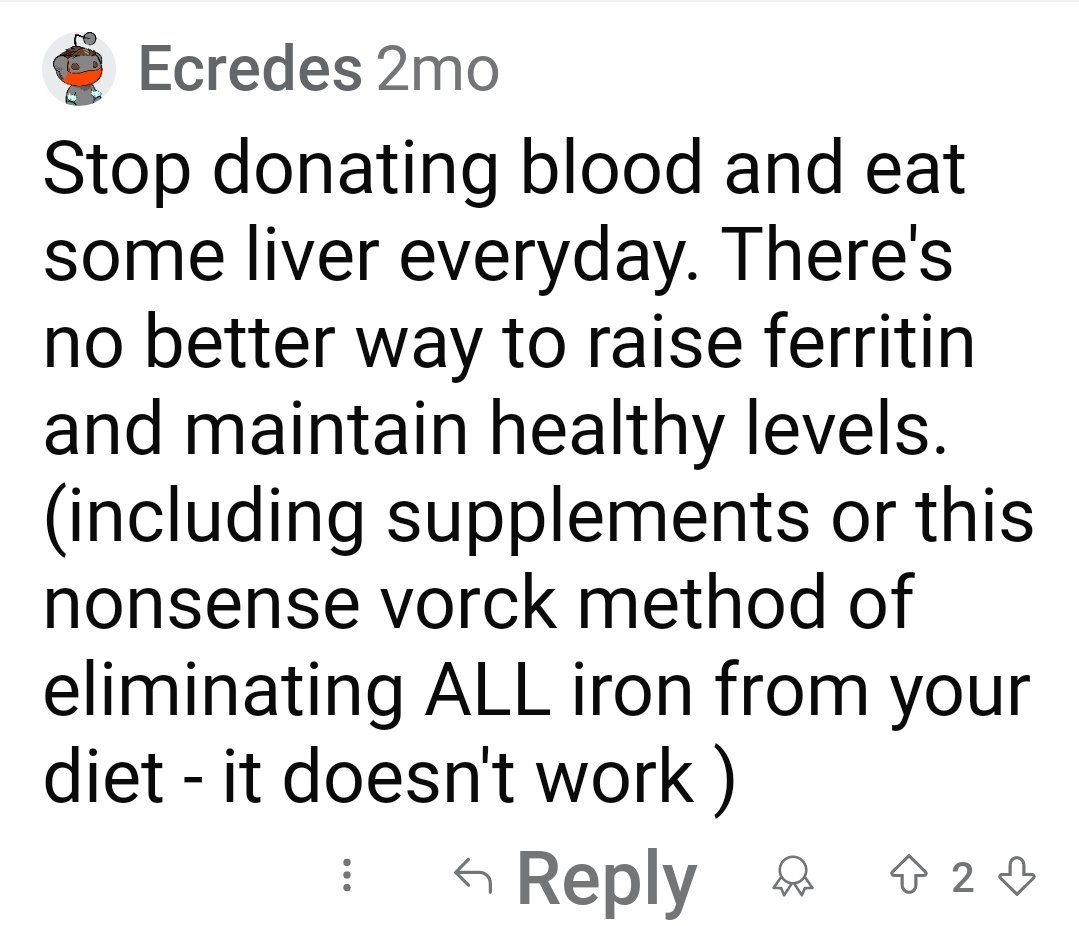
Task: Click the phrase "it doesn't work"
Action: (x=459, y=775)
